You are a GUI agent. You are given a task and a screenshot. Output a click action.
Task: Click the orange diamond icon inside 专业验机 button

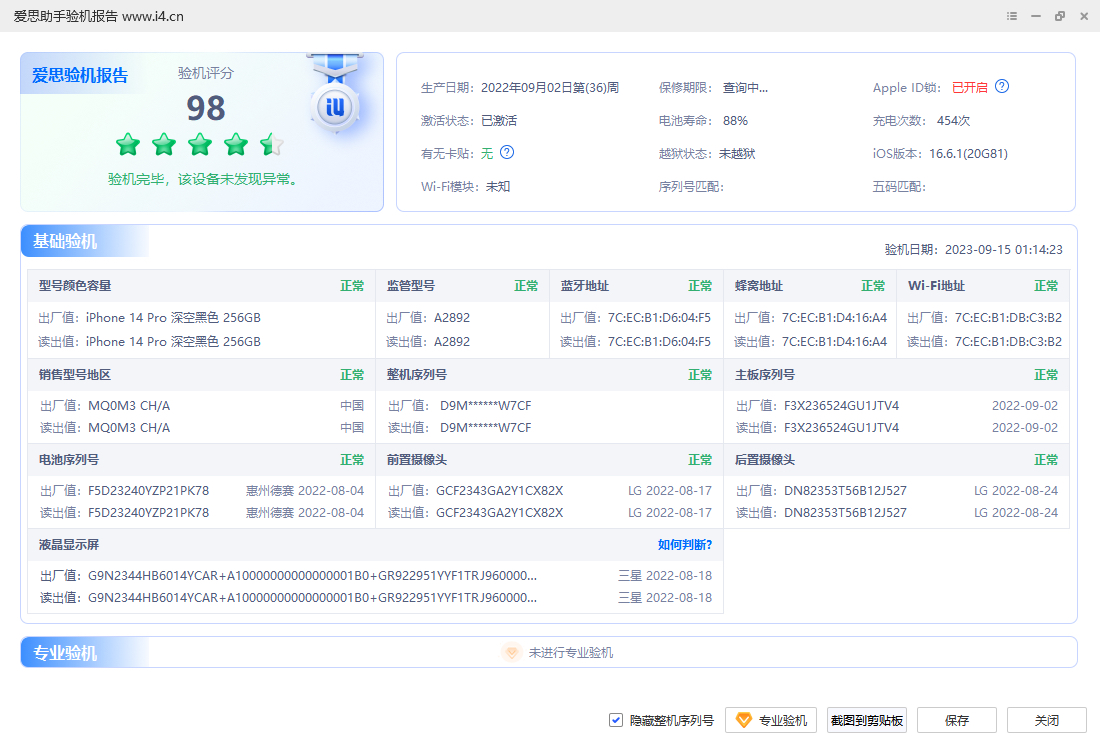pos(744,720)
